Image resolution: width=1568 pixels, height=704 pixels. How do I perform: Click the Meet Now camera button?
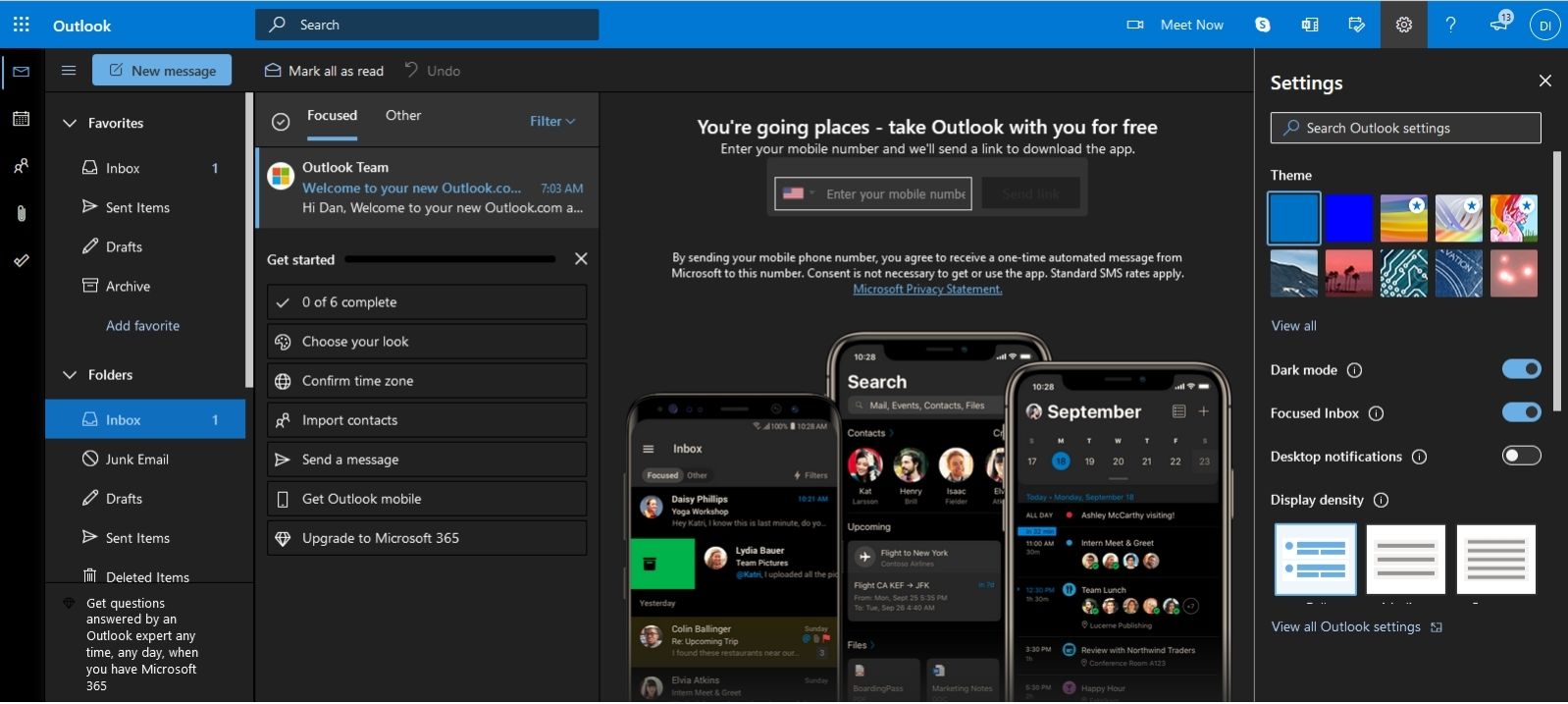[1175, 25]
